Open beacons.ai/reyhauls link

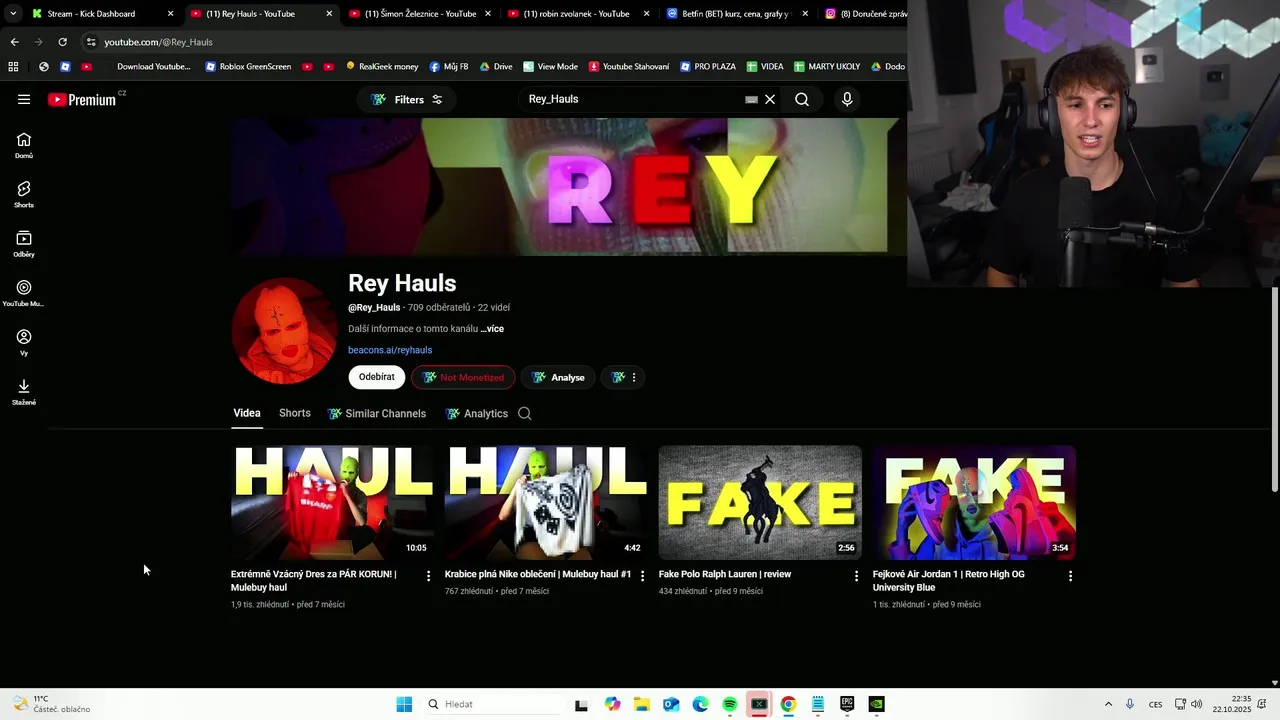pyautogui.click(x=390, y=350)
